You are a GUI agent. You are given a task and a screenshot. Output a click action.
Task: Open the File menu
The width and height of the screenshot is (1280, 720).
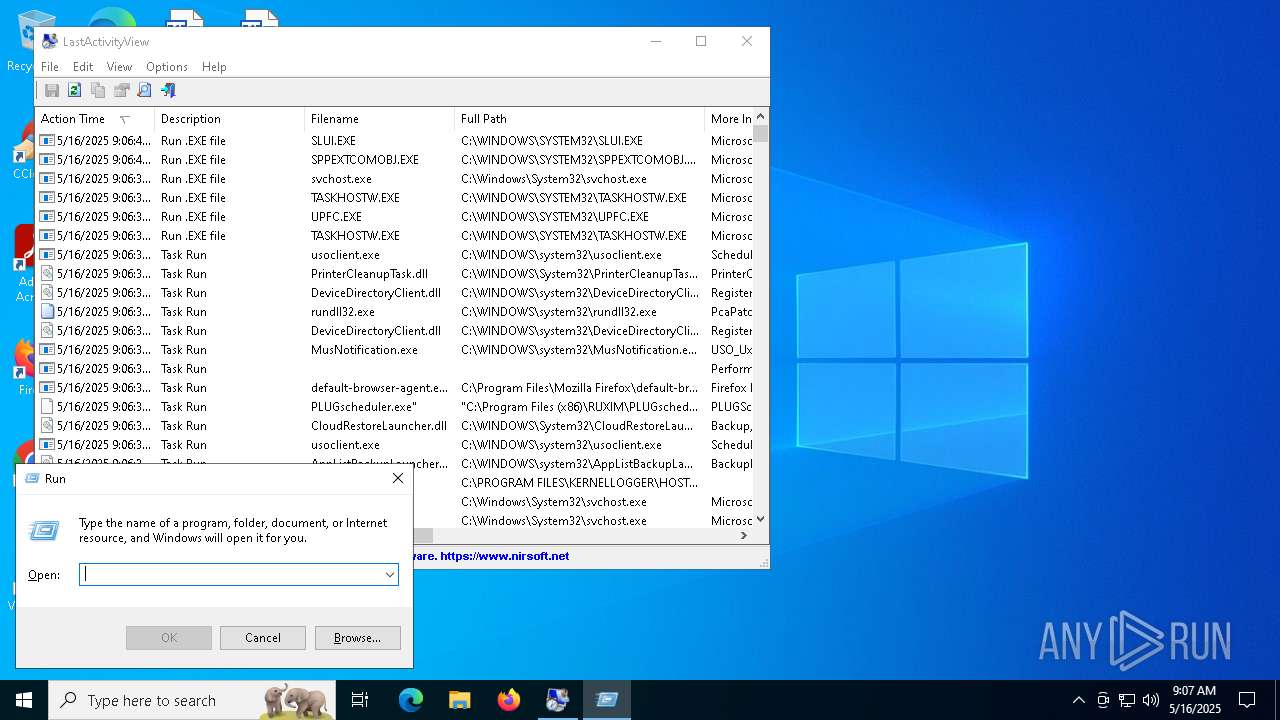(x=50, y=67)
